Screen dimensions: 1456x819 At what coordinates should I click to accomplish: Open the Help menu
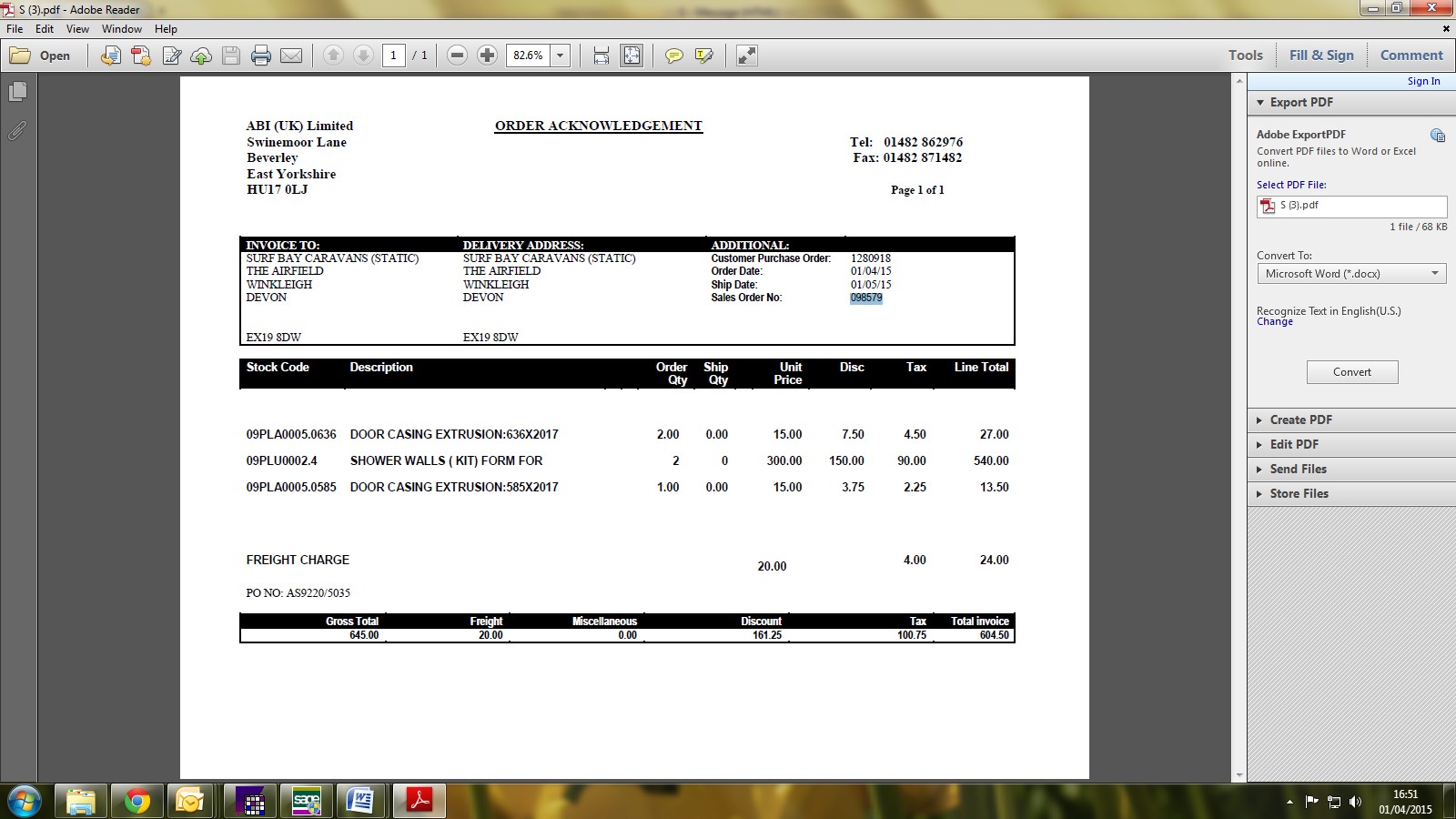click(x=166, y=29)
